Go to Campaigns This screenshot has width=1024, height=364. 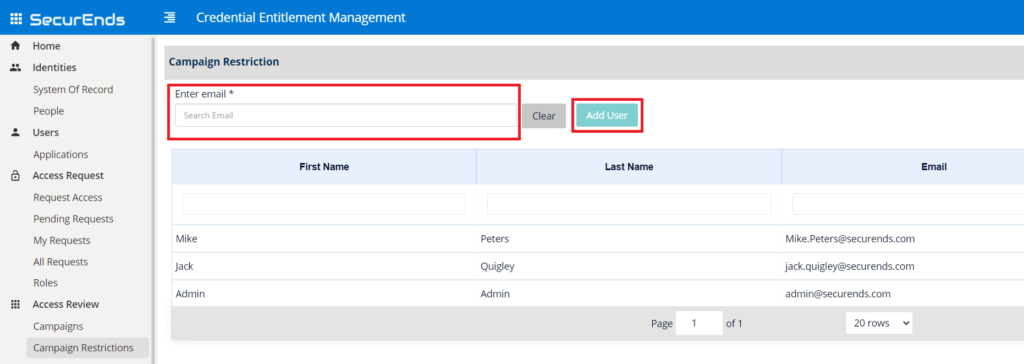tap(58, 326)
